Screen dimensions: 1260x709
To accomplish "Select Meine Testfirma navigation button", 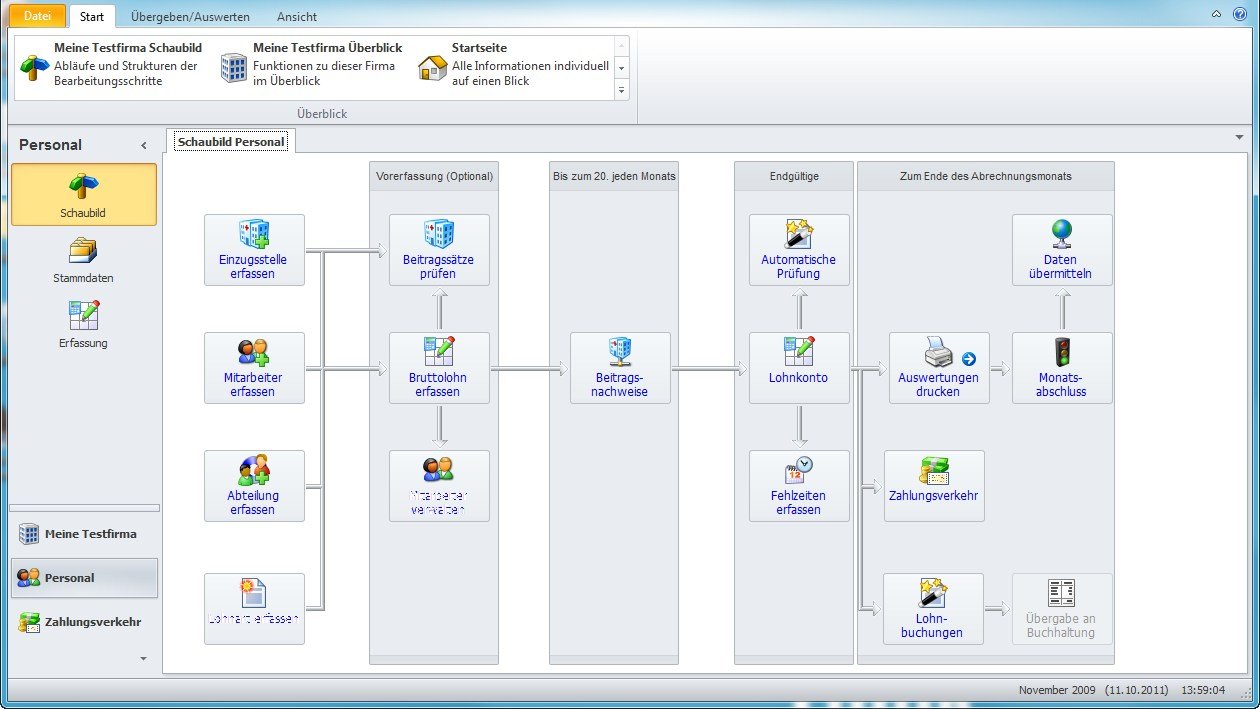I will pos(84,534).
